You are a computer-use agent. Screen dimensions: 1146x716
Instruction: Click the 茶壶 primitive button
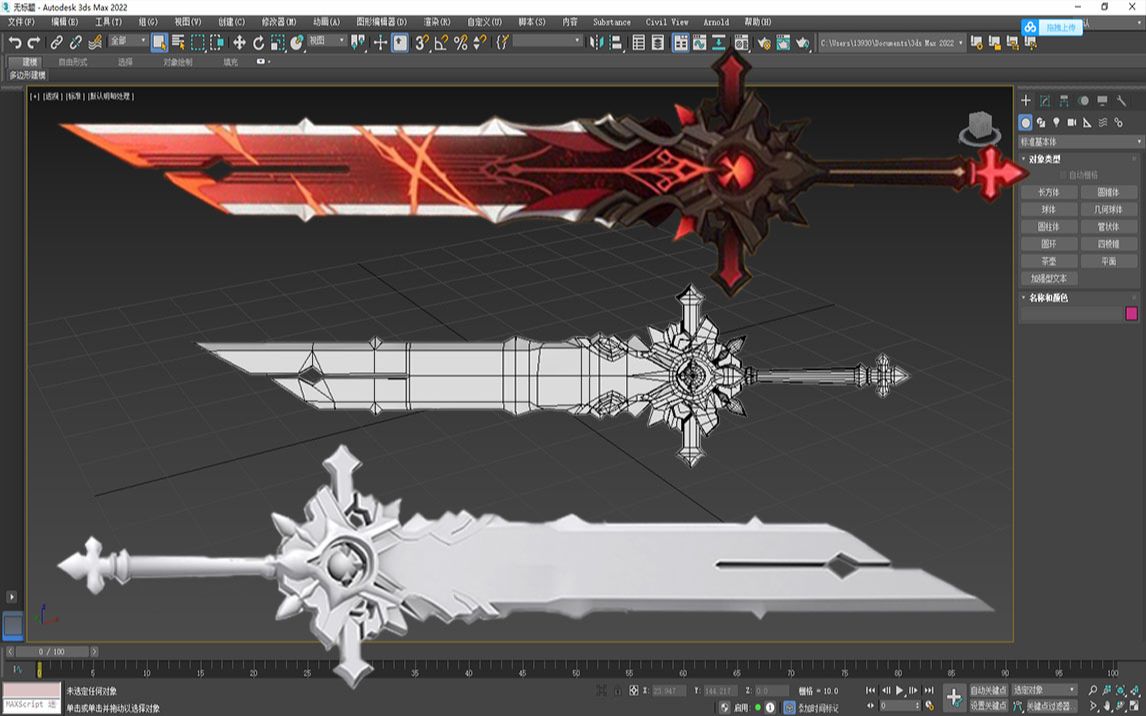1049,261
